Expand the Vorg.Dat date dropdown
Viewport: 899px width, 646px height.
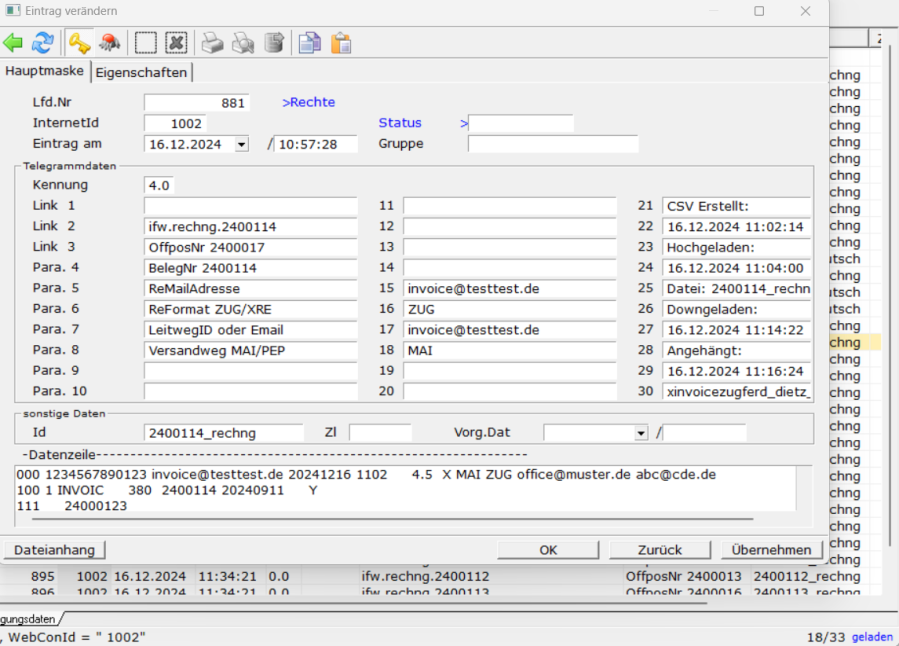click(641, 433)
